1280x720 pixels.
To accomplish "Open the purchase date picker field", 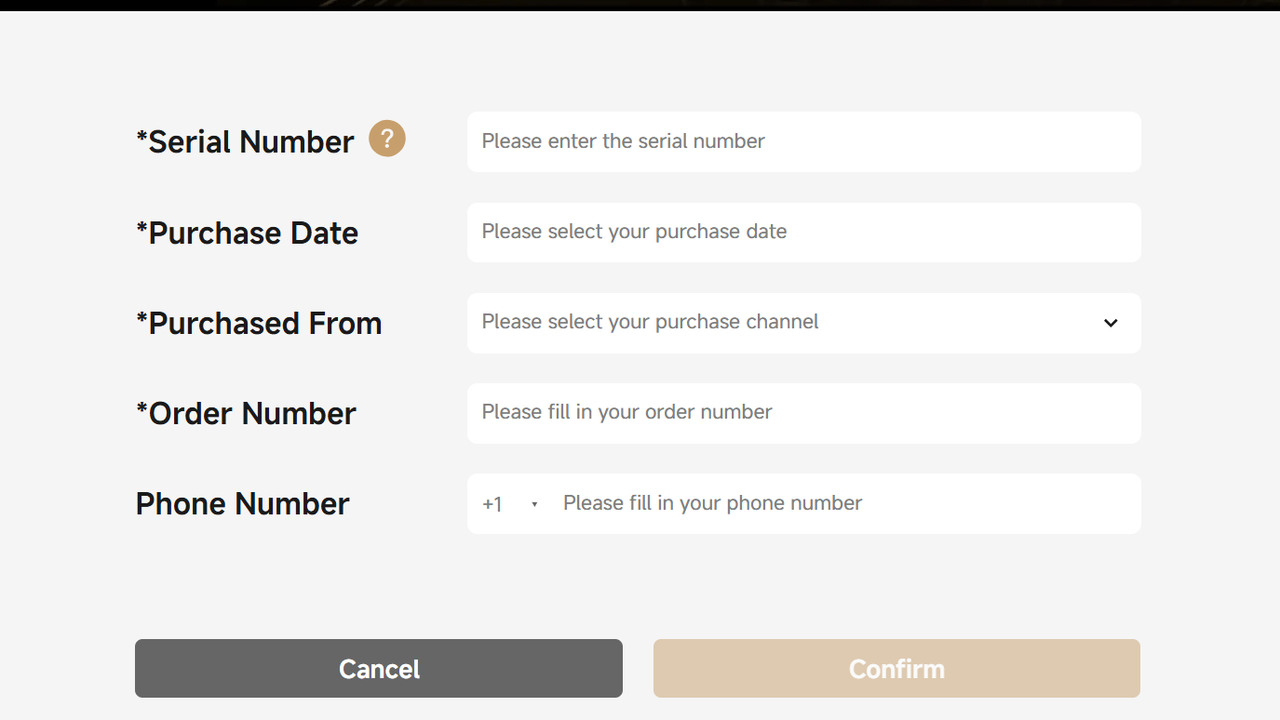I will 804,233.
